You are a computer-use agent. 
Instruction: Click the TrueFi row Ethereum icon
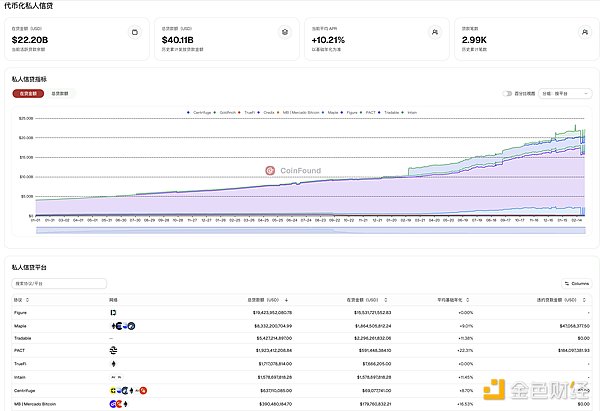pyautogui.click(x=112, y=364)
